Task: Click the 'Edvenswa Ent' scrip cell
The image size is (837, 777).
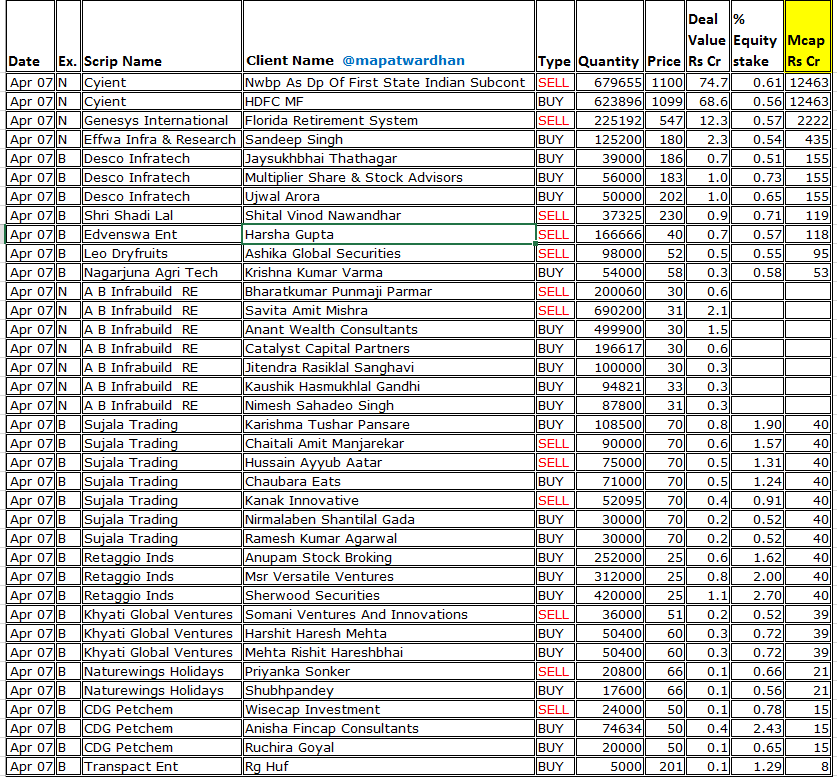Action: pos(162,235)
